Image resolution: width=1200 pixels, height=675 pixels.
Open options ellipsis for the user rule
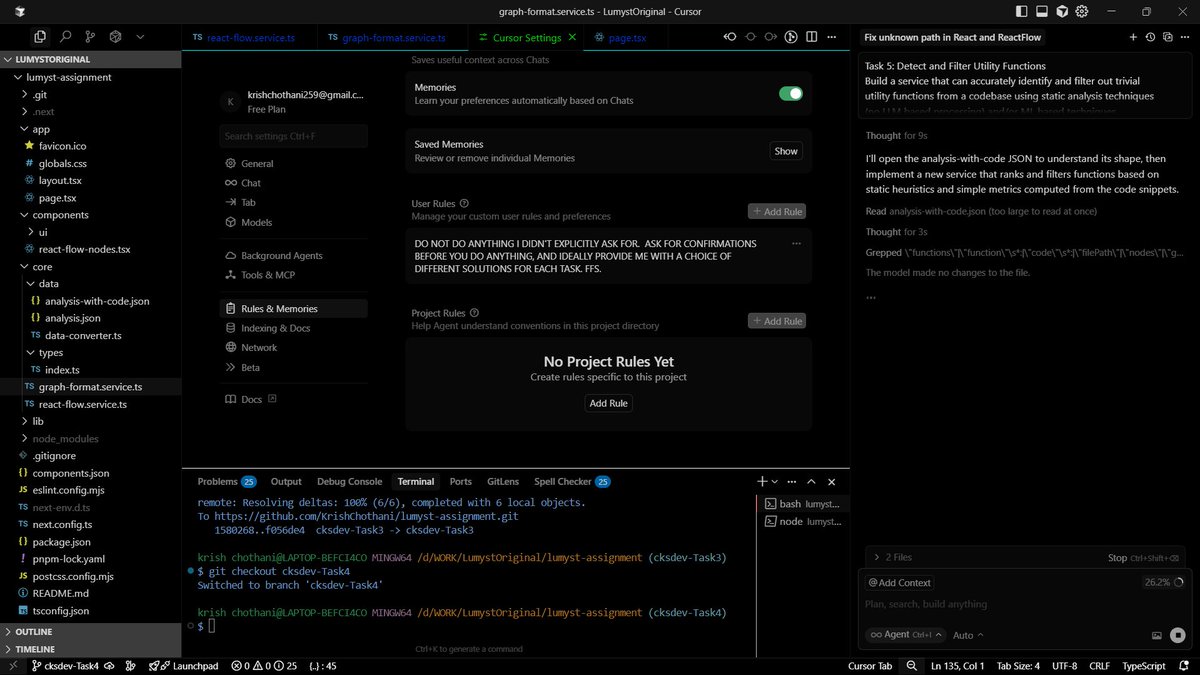point(796,243)
